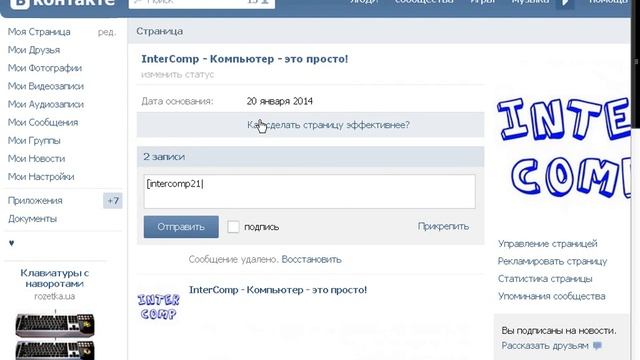Click the 20 января 2014 date value
The height and width of the screenshot is (360, 640).
(280, 101)
